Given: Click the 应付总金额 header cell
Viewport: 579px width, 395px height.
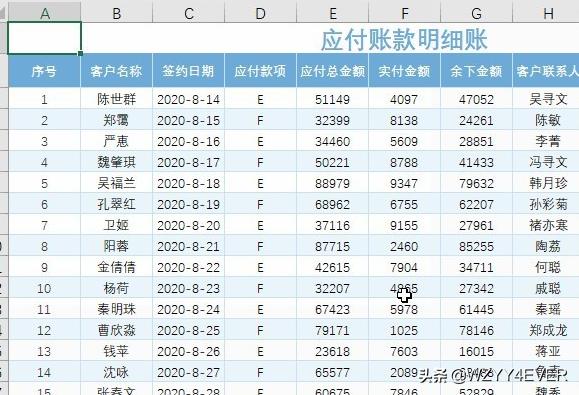Looking at the screenshot, I should click(332, 71).
